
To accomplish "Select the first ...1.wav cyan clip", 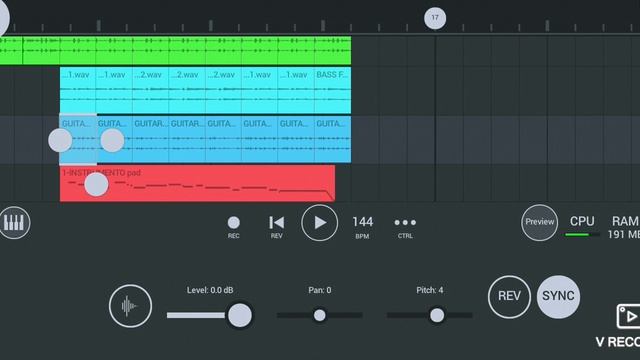I will (x=78, y=90).
